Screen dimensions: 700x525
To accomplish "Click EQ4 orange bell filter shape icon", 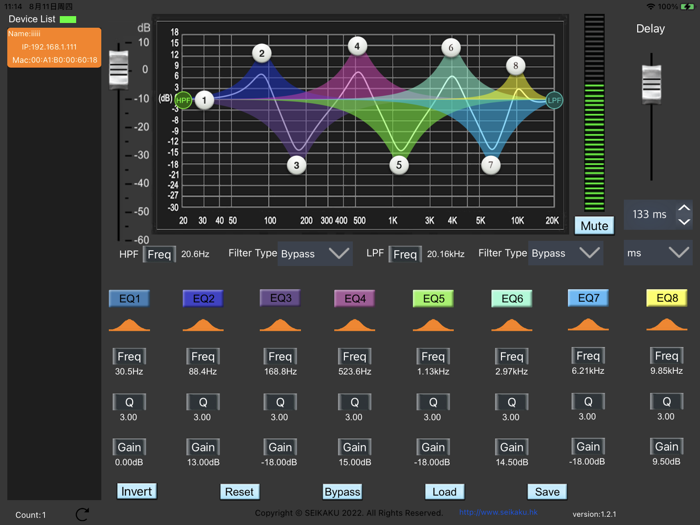I will (x=354, y=325).
